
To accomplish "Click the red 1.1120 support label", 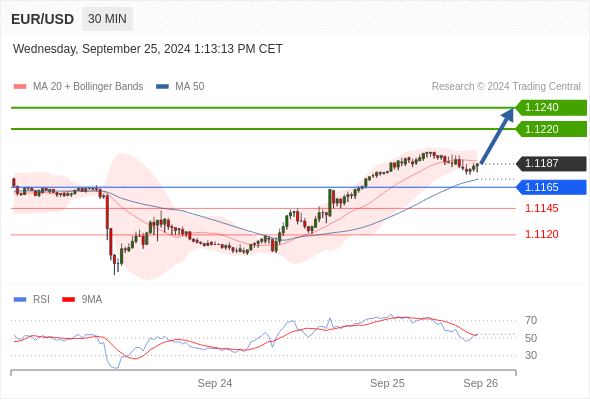I will tap(542, 234).
